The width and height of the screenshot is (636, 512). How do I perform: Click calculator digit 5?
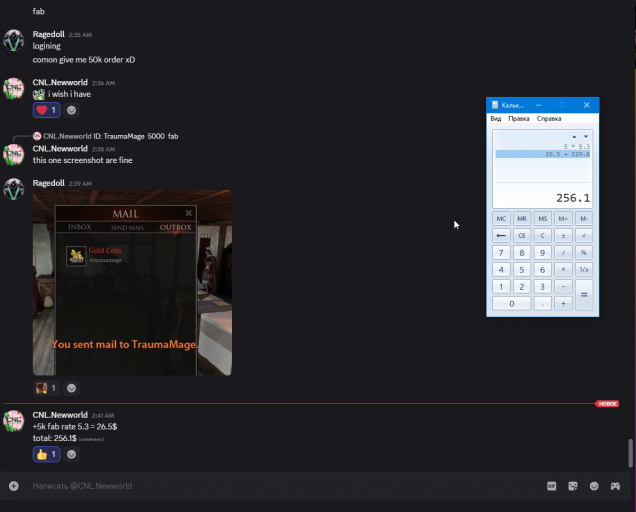click(x=522, y=270)
